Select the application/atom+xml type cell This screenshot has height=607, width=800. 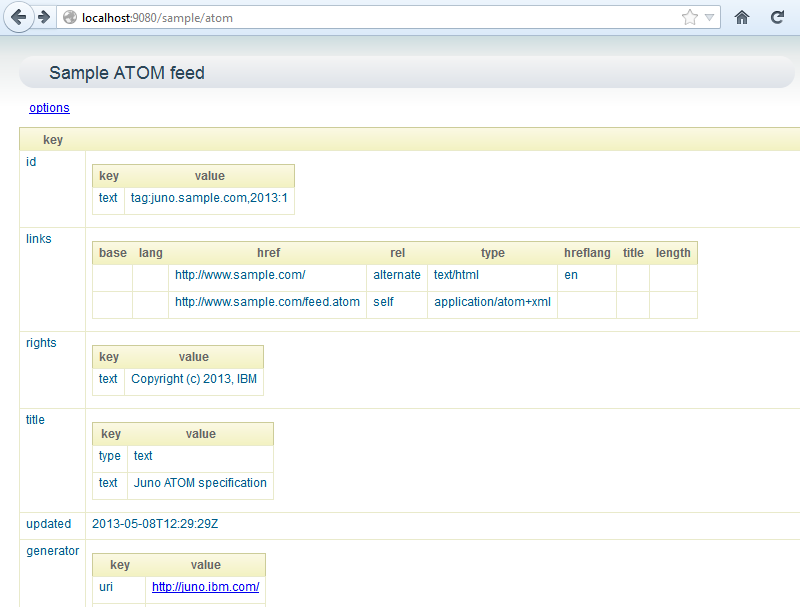[x=492, y=302]
